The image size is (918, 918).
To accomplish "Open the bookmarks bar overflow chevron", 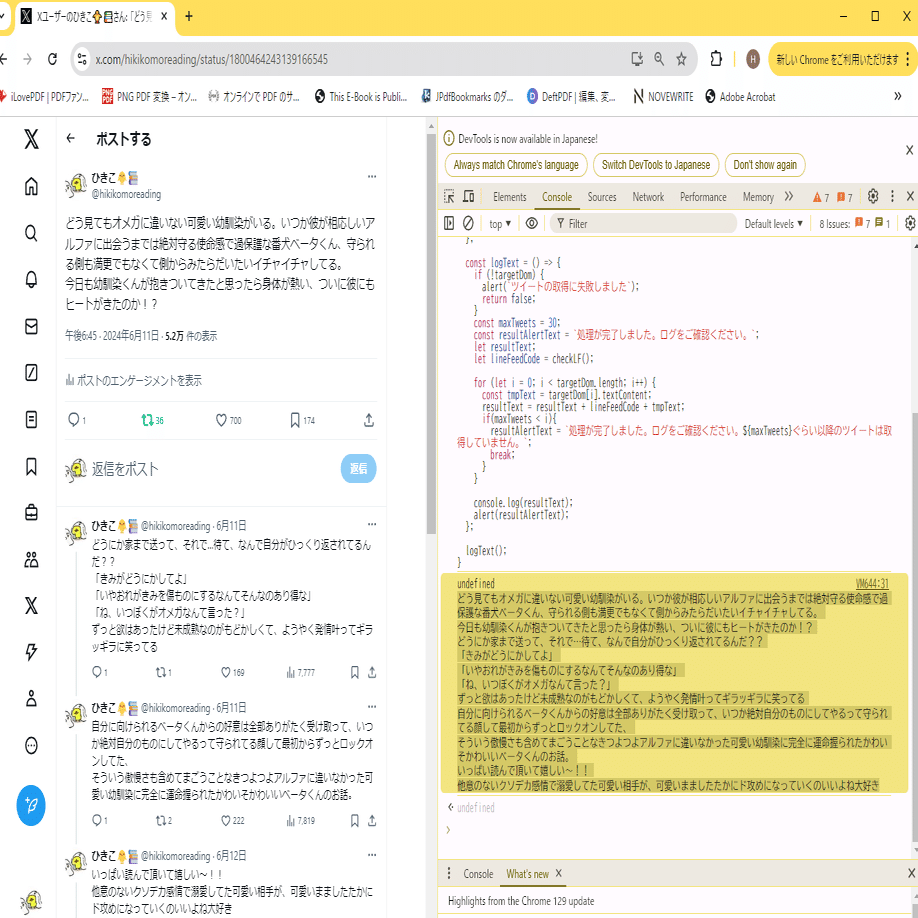I will [898, 96].
